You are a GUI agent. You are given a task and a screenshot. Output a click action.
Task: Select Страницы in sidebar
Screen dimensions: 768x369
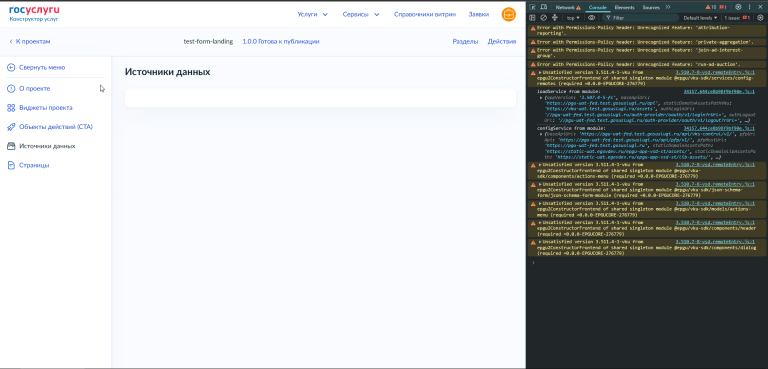(34, 165)
